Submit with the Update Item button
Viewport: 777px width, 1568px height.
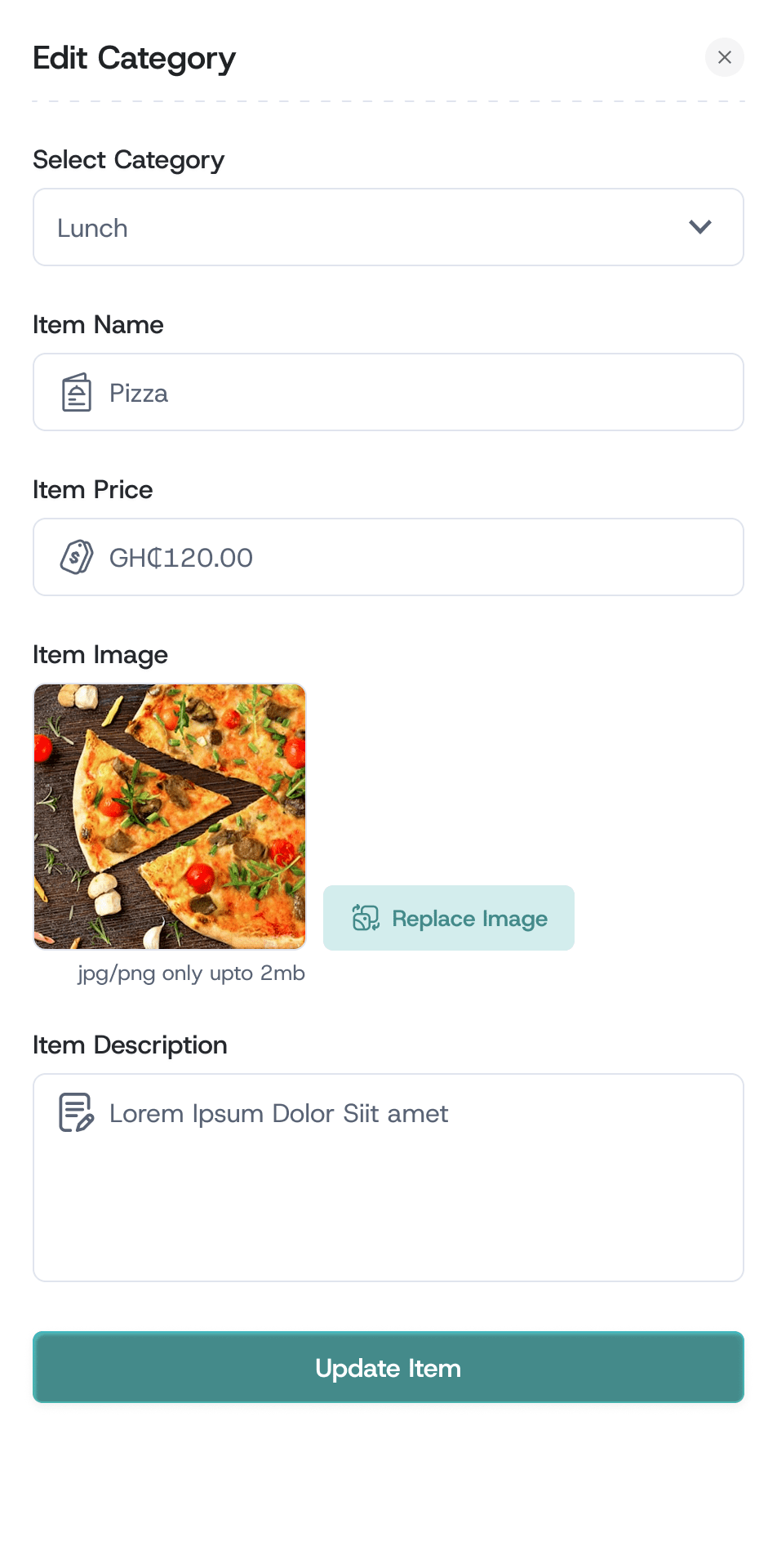(388, 1368)
